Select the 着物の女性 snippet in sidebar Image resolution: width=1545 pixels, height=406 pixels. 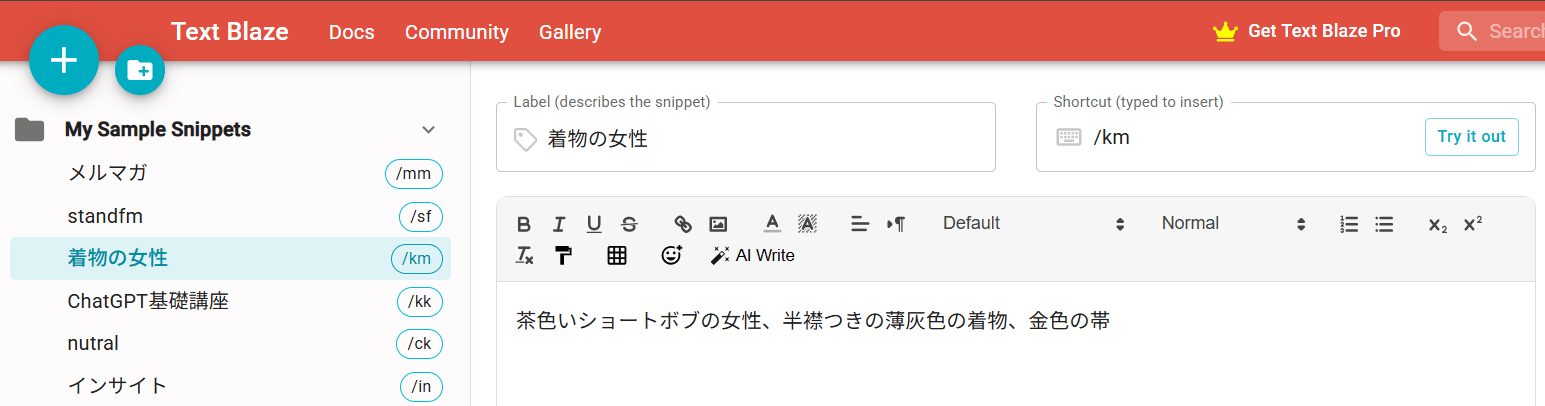[230, 258]
